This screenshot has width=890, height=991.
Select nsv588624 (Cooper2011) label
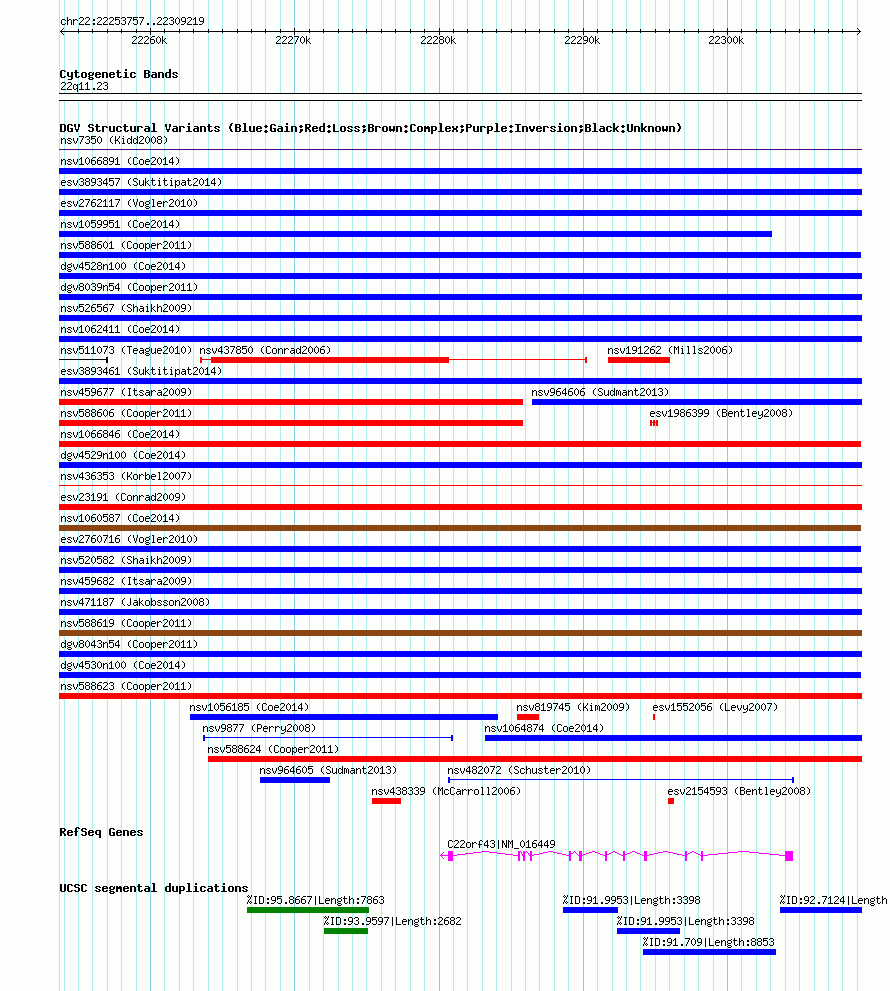[273, 750]
